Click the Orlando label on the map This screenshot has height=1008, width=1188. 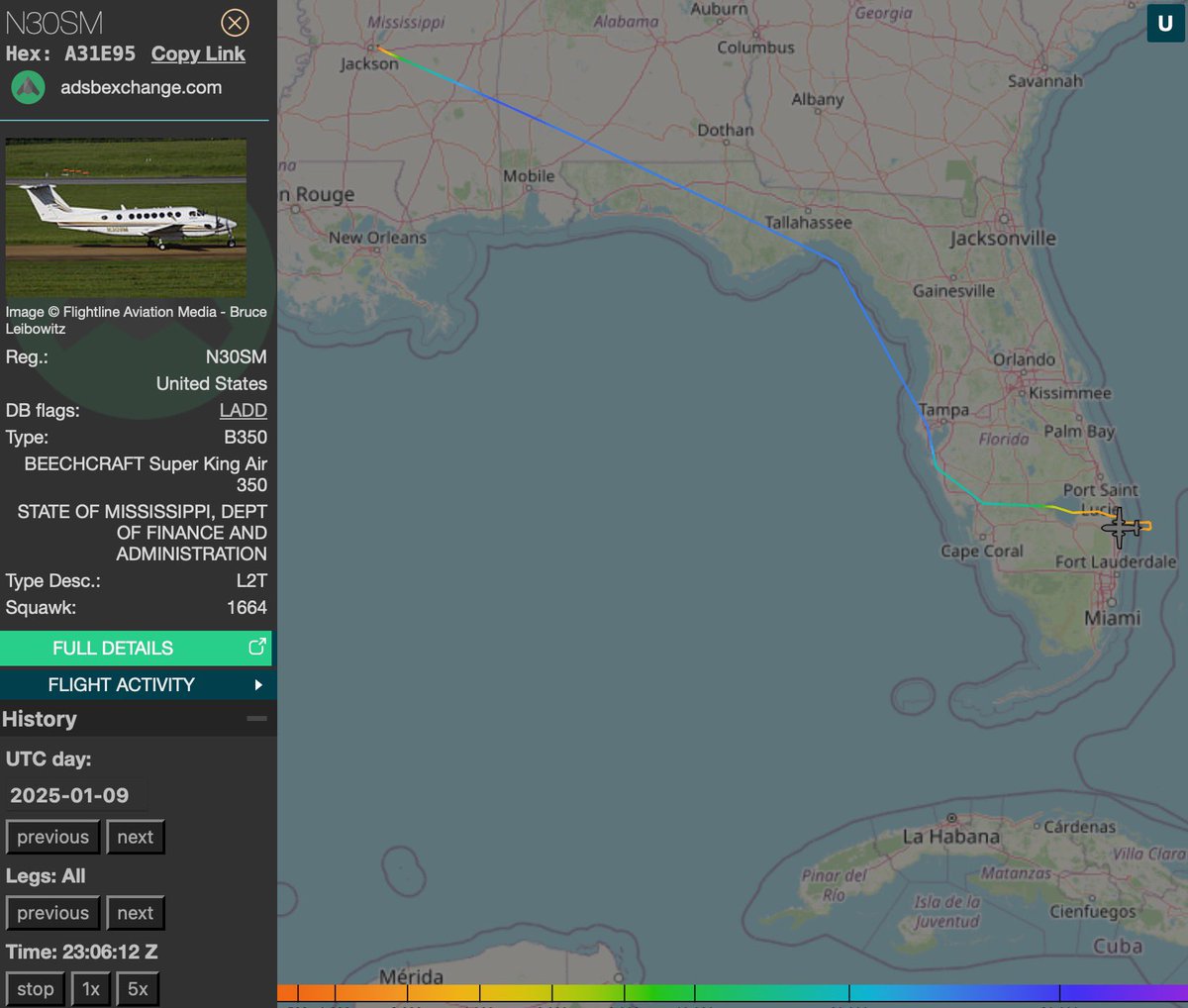click(1024, 359)
